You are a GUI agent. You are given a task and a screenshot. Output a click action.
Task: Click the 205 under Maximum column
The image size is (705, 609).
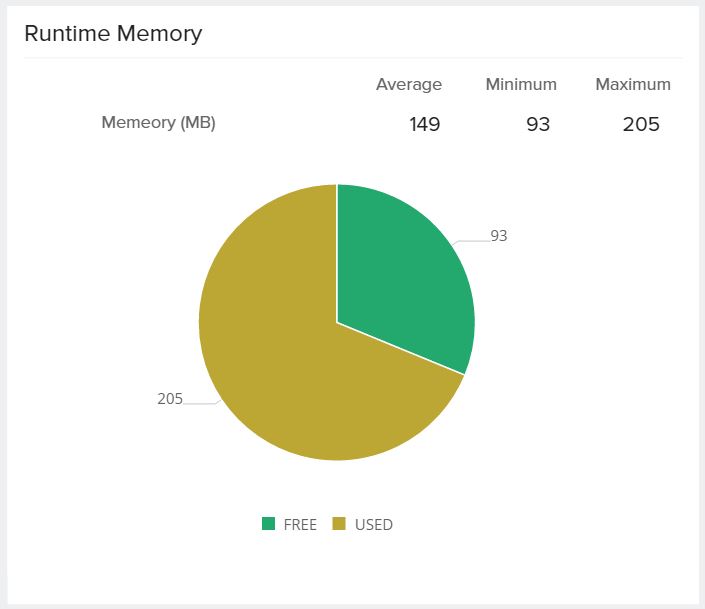[x=641, y=124]
